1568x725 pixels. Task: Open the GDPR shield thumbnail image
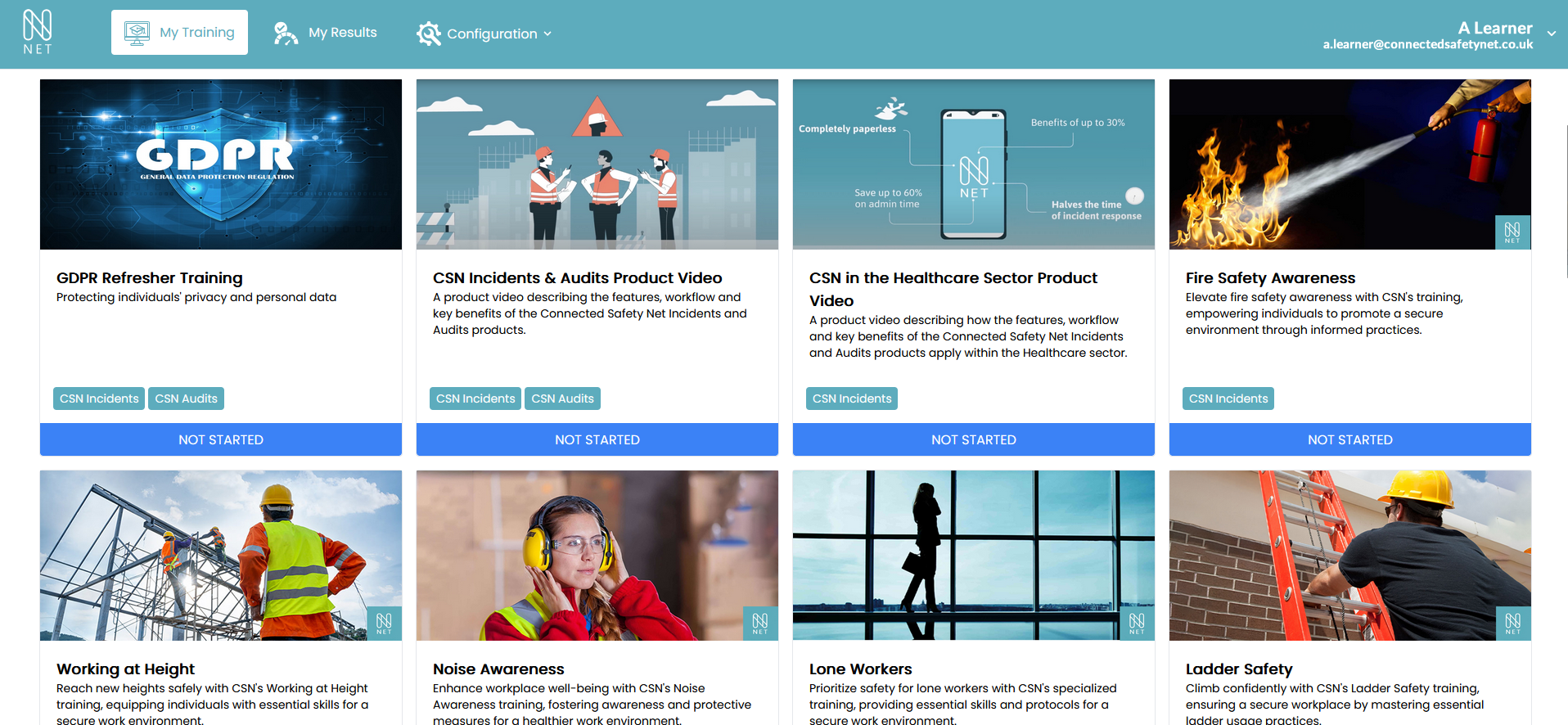click(x=221, y=164)
